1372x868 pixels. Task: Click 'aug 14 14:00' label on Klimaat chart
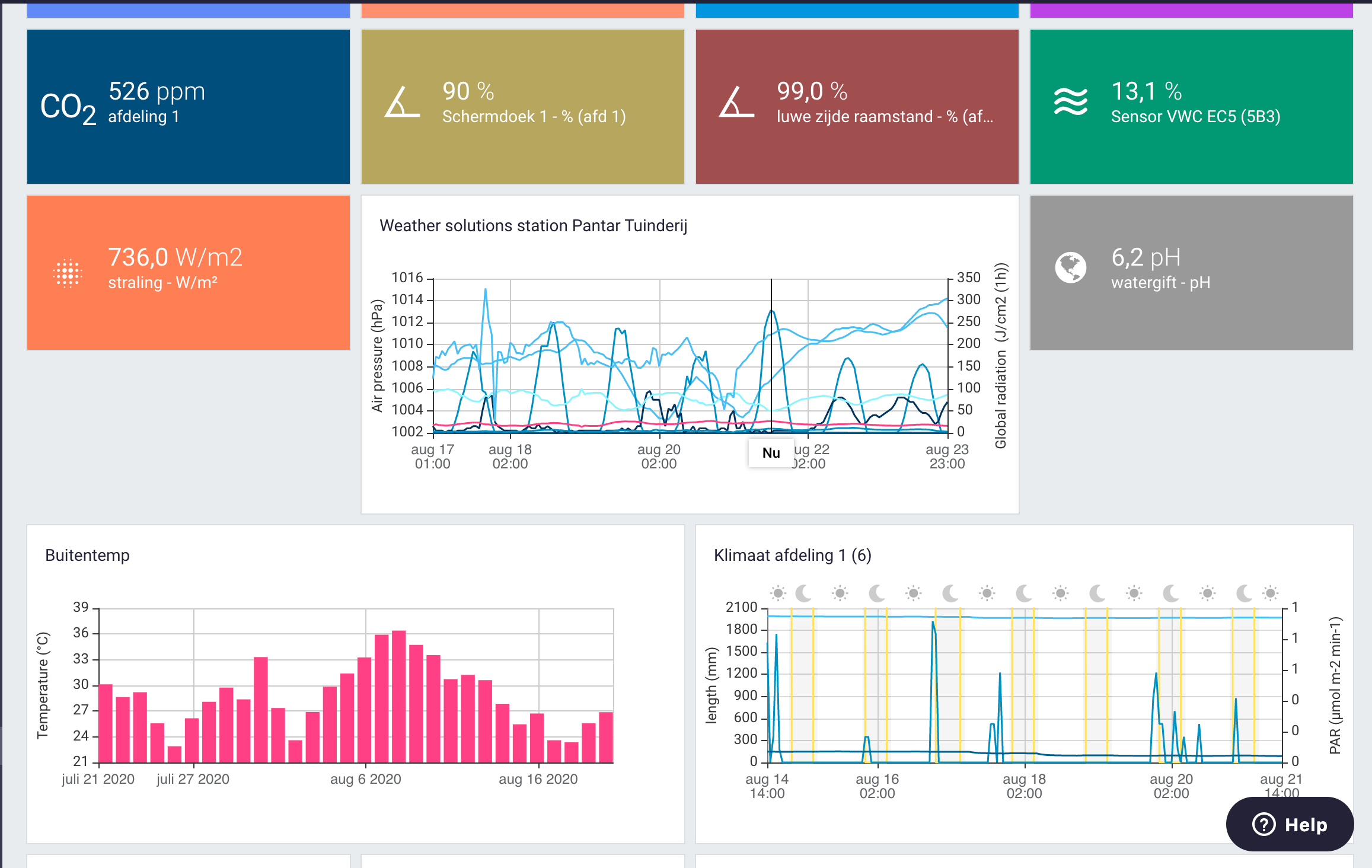coord(767,786)
